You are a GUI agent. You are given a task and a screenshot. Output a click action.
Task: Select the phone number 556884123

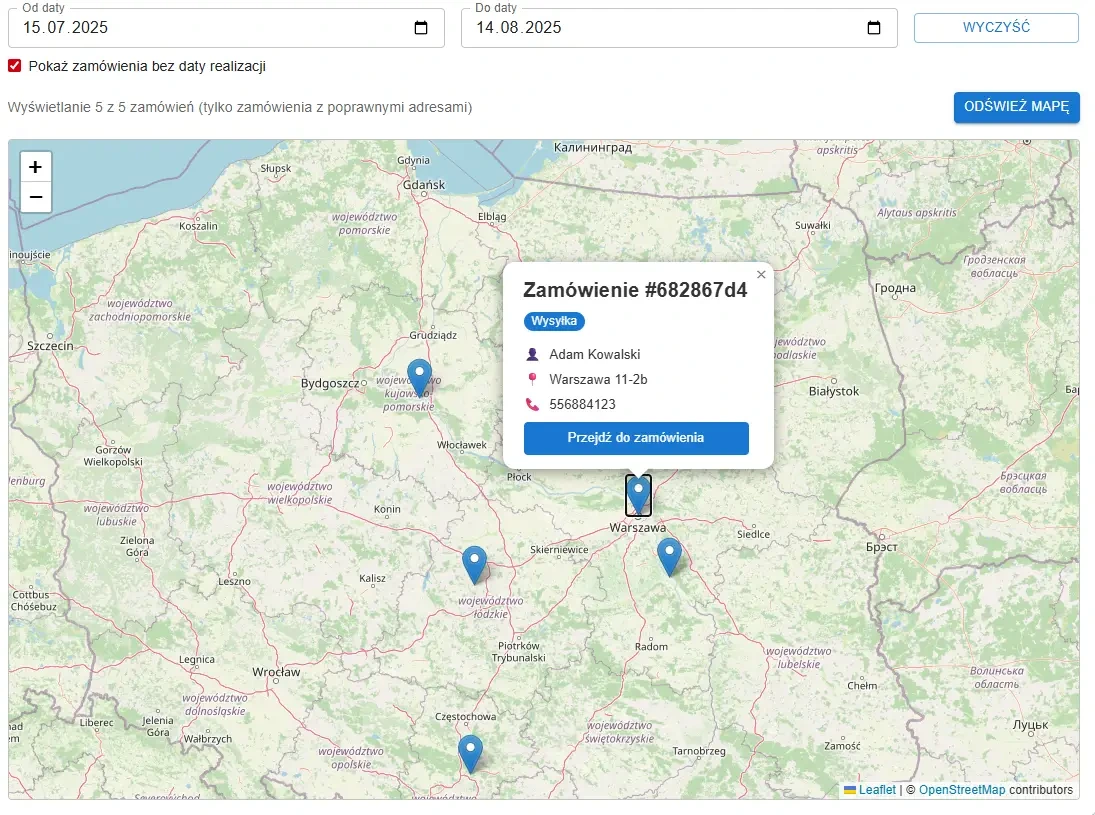point(582,404)
